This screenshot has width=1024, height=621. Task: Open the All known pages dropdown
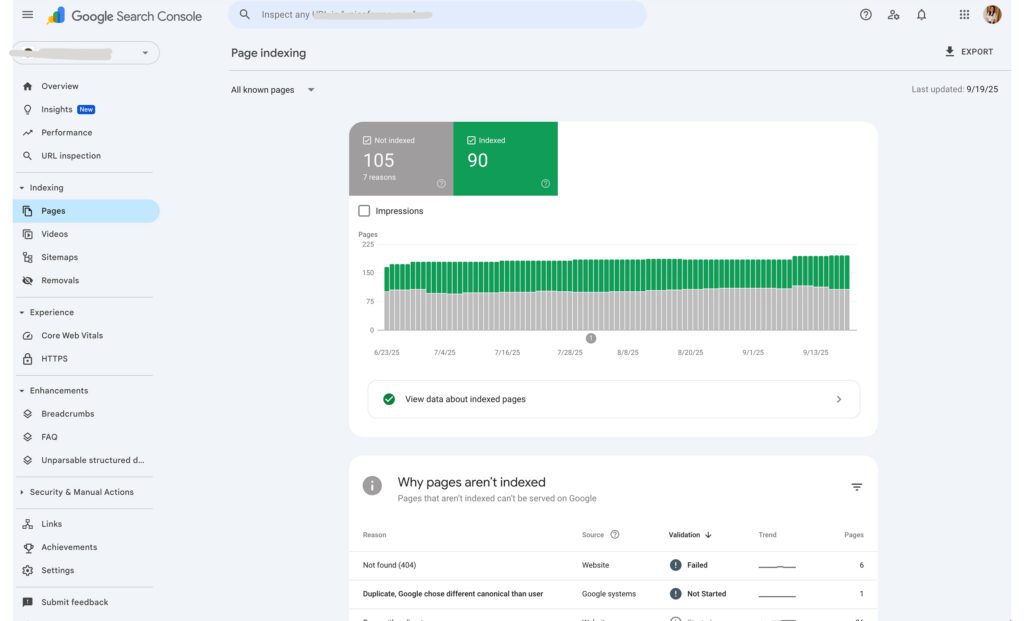(x=272, y=90)
